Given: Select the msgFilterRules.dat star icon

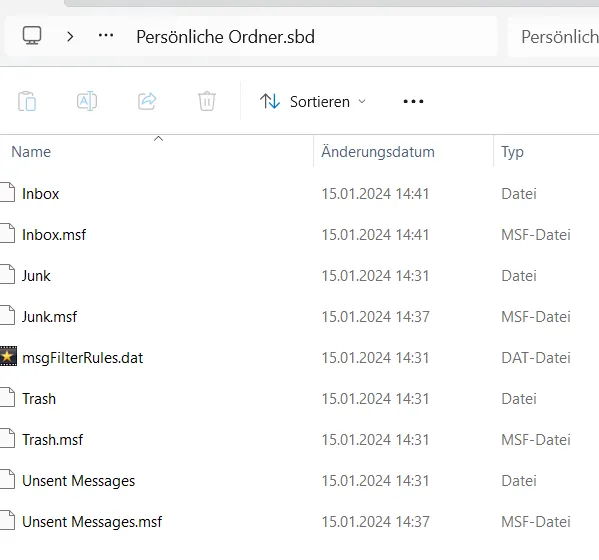Looking at the screenshot, I should 8,356.
